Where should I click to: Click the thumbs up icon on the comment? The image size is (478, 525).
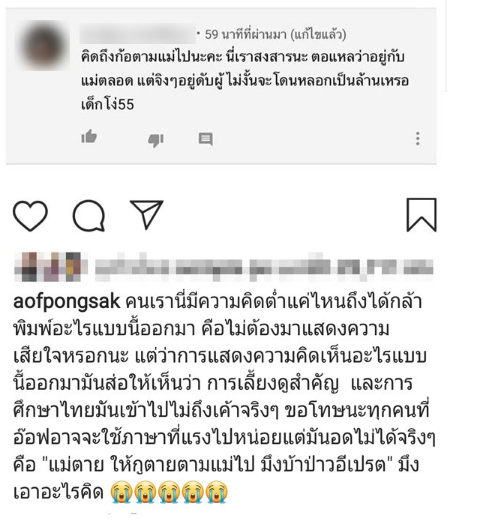[89, 137]
